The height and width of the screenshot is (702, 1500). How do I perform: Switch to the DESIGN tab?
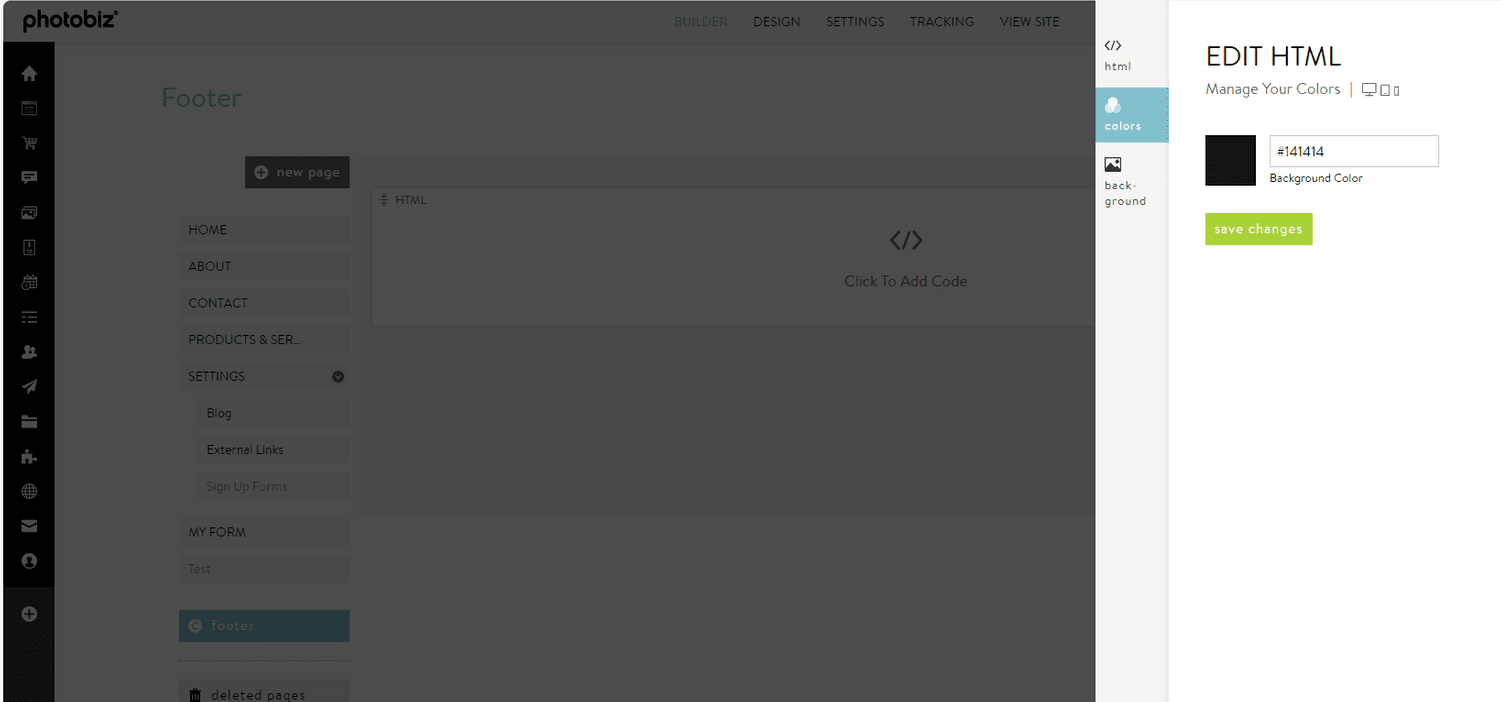[776, 21]
